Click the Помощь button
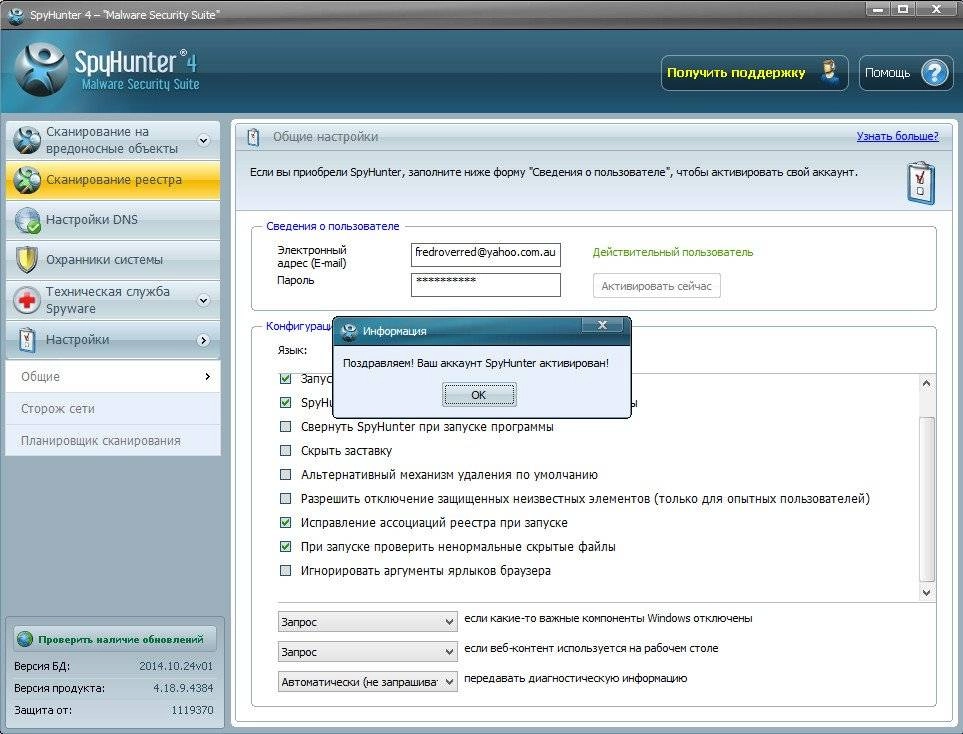Viewport: 963px width, 734px height. click(906, 73)
